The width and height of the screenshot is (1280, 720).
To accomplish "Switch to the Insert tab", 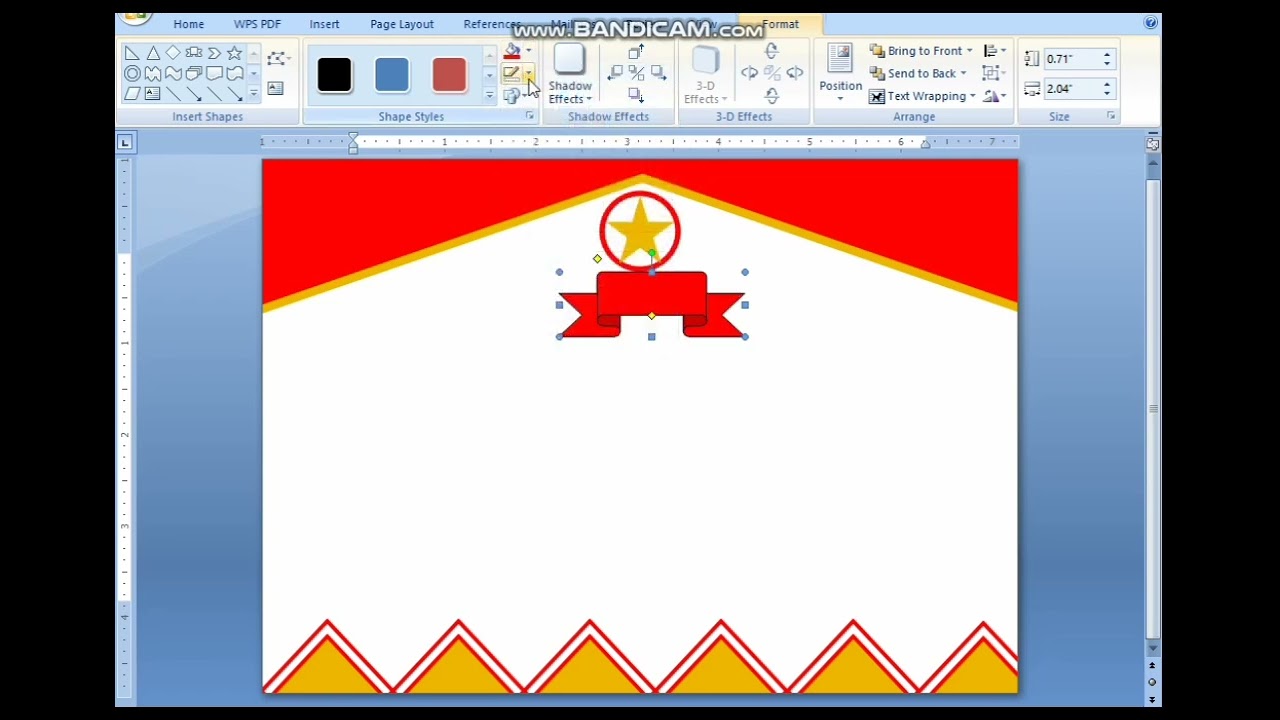I will 324,24.
